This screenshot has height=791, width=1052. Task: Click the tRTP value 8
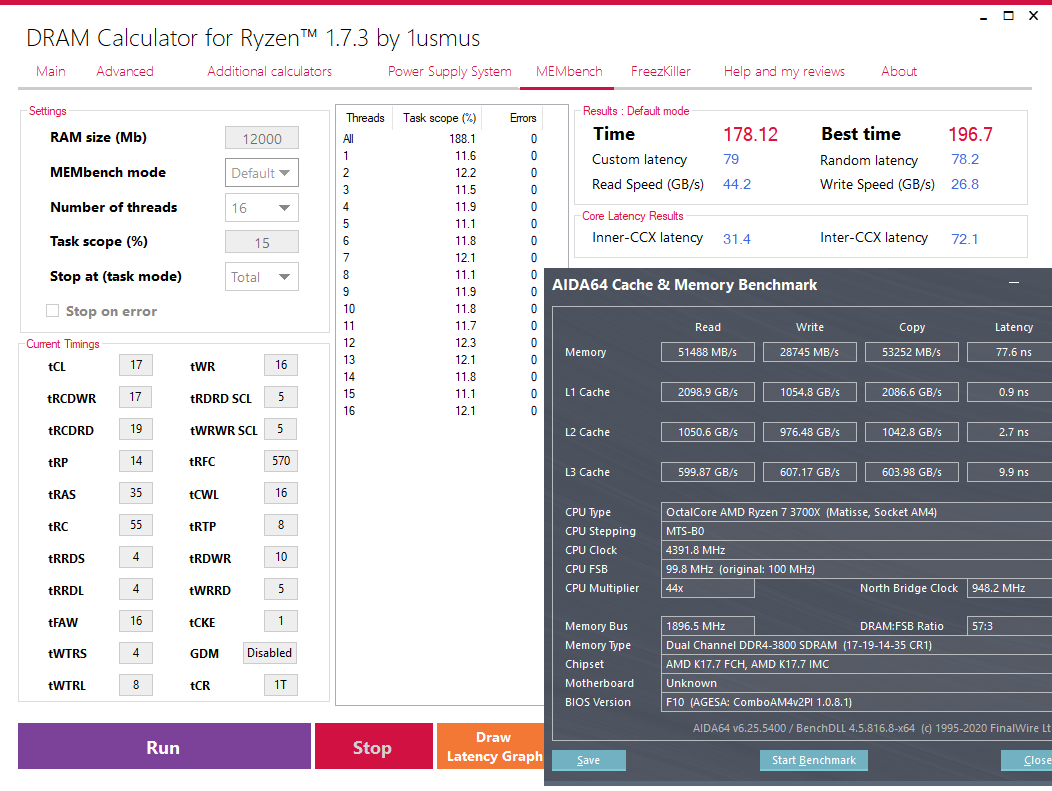coord(281,525)
